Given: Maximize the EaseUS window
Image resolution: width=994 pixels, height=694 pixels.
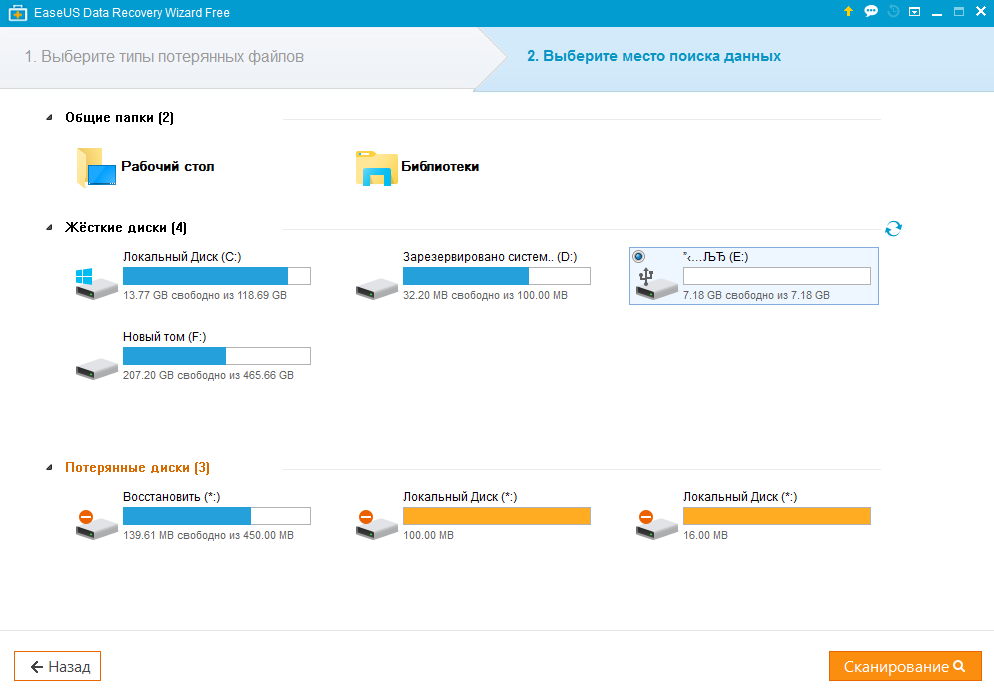Looking at the screenshot, I should [x=959, y=11].
